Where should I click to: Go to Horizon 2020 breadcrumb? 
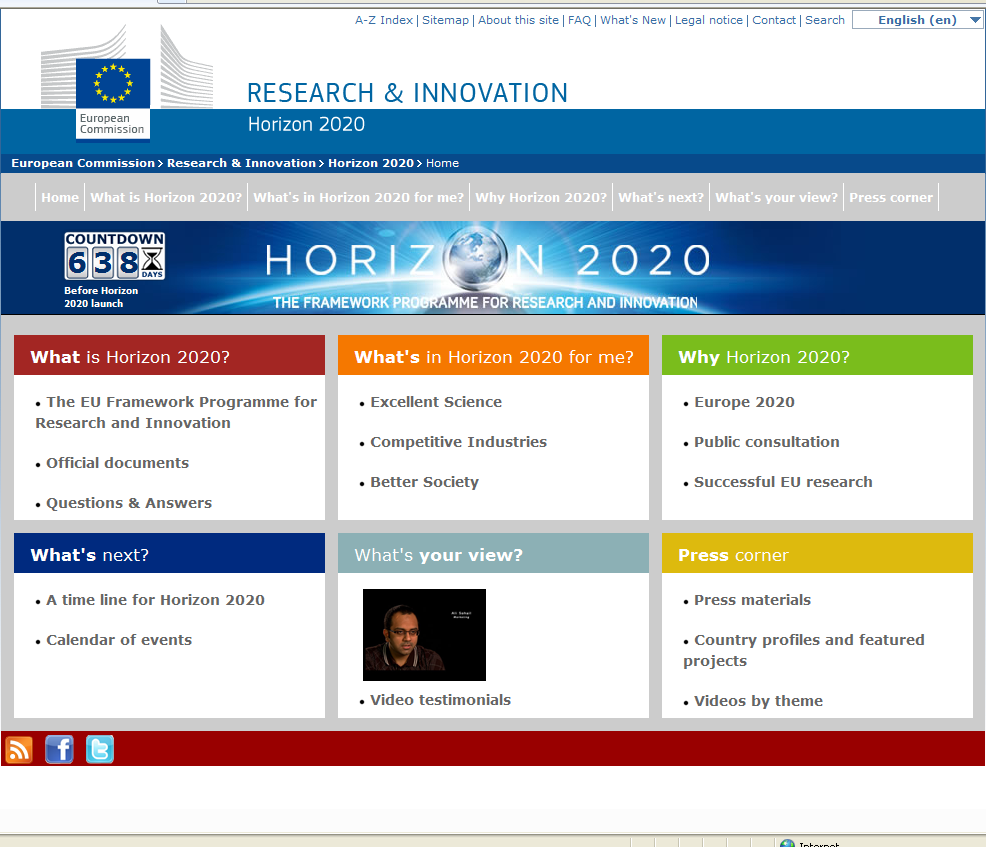pos(371,163)
